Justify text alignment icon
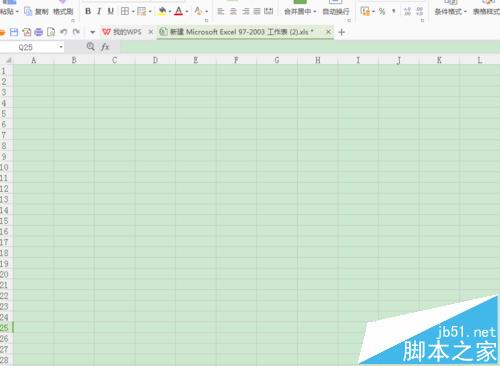500x366 pixels. click(x=257, y=12)
